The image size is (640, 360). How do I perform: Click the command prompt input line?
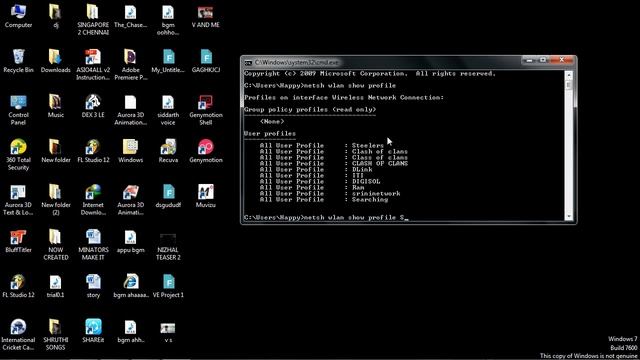[x=327, y=218]
